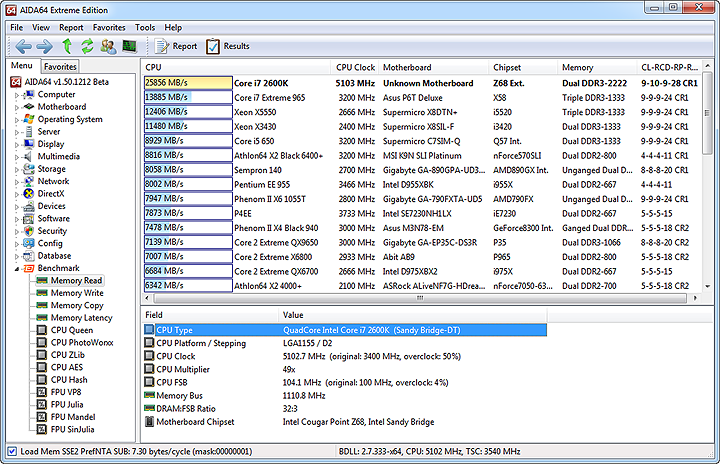
Task: Click the Back arrow toolbar icon
Action: (23, 46)
